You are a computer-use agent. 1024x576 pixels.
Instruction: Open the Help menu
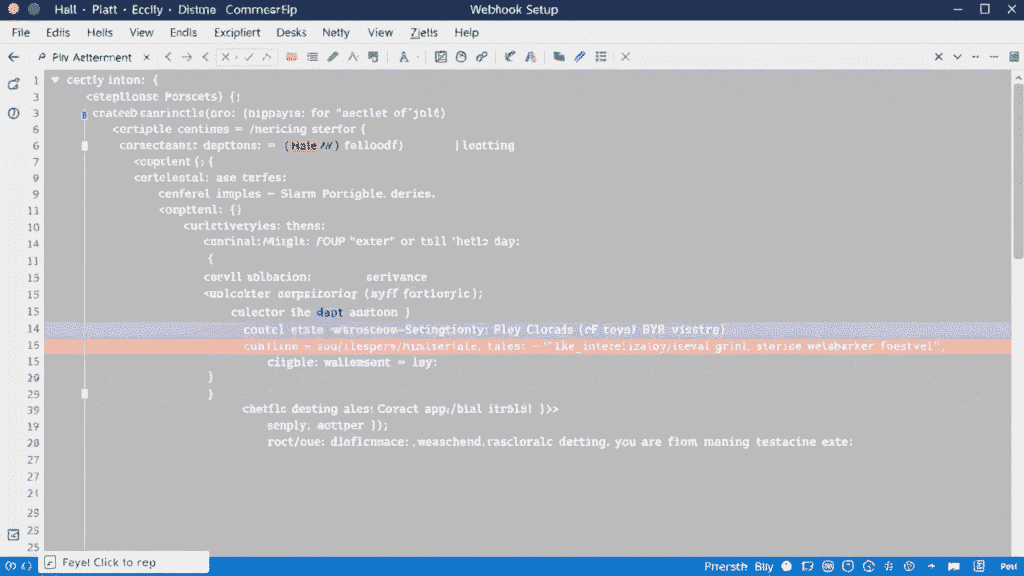pyautogui.click(x=466, y=33)
